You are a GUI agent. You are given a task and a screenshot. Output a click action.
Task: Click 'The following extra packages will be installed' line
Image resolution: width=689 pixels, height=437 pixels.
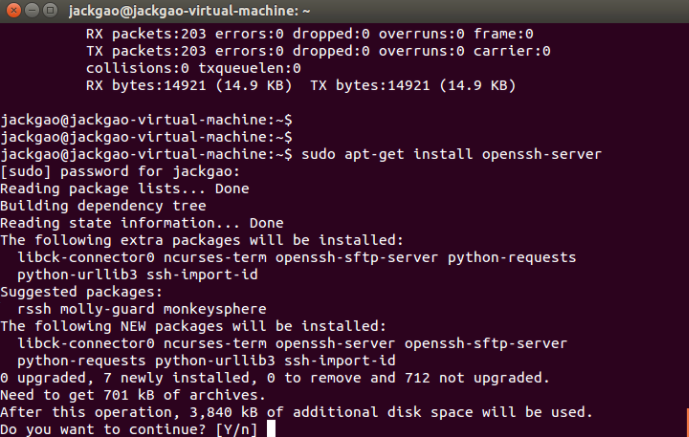click(201, 240)
